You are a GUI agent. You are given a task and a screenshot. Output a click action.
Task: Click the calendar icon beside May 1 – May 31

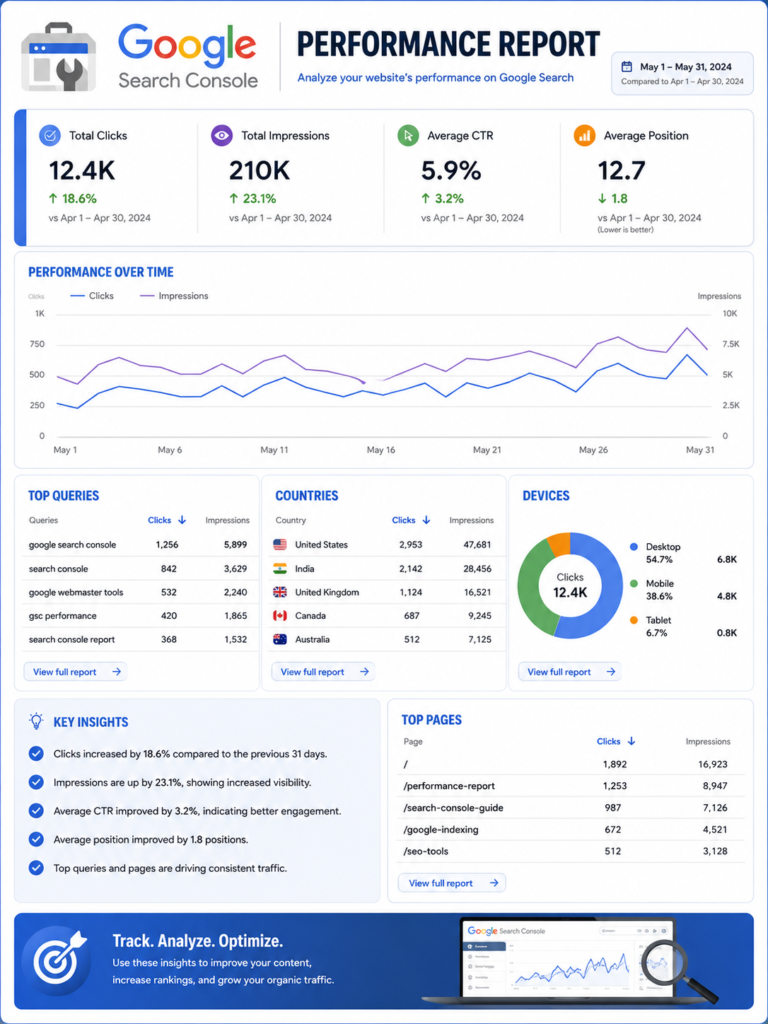[x=626, y=67]
